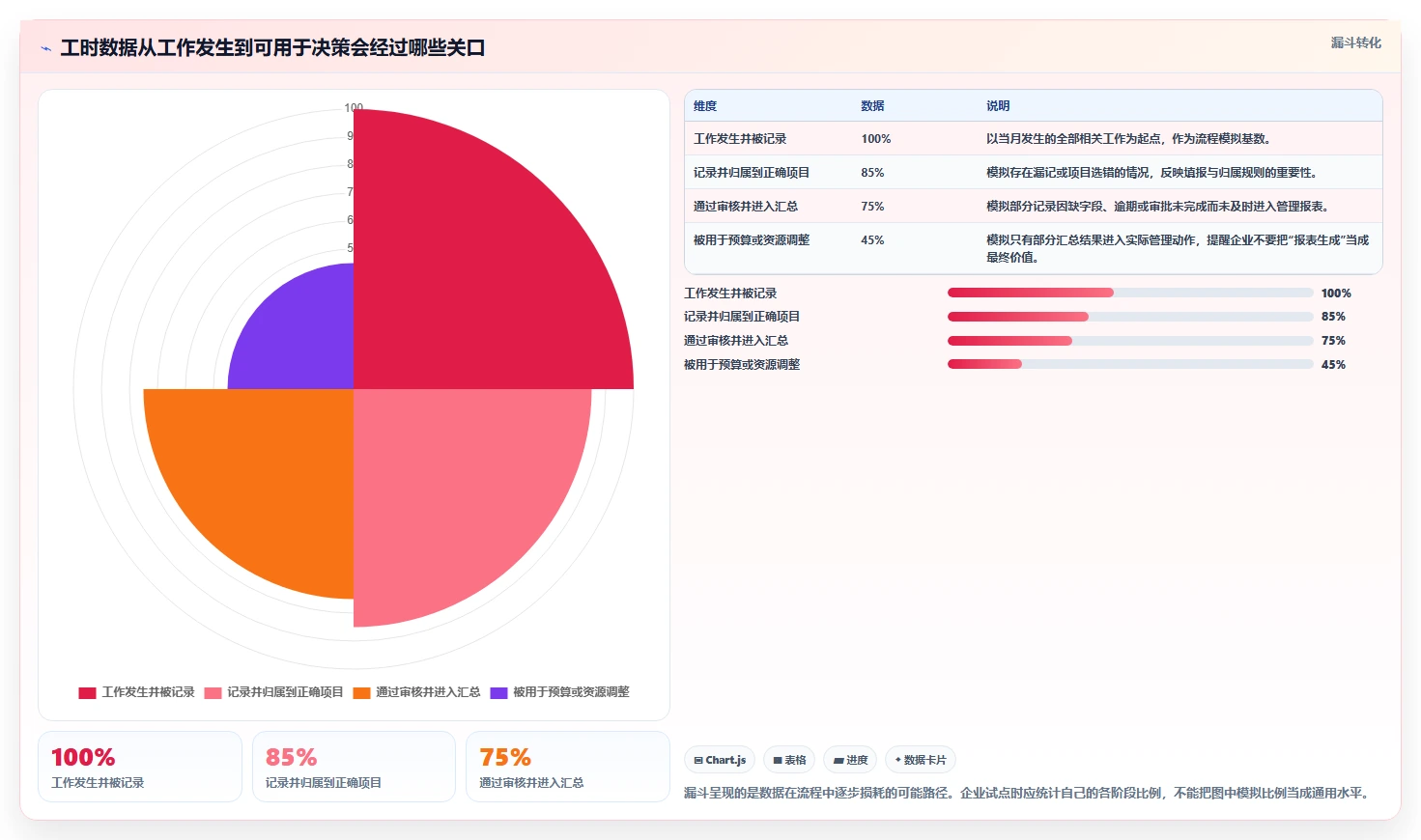Click the 漏斗转化 tag in header
Screen dimensions: 1421x840
tap(1355, 42)
